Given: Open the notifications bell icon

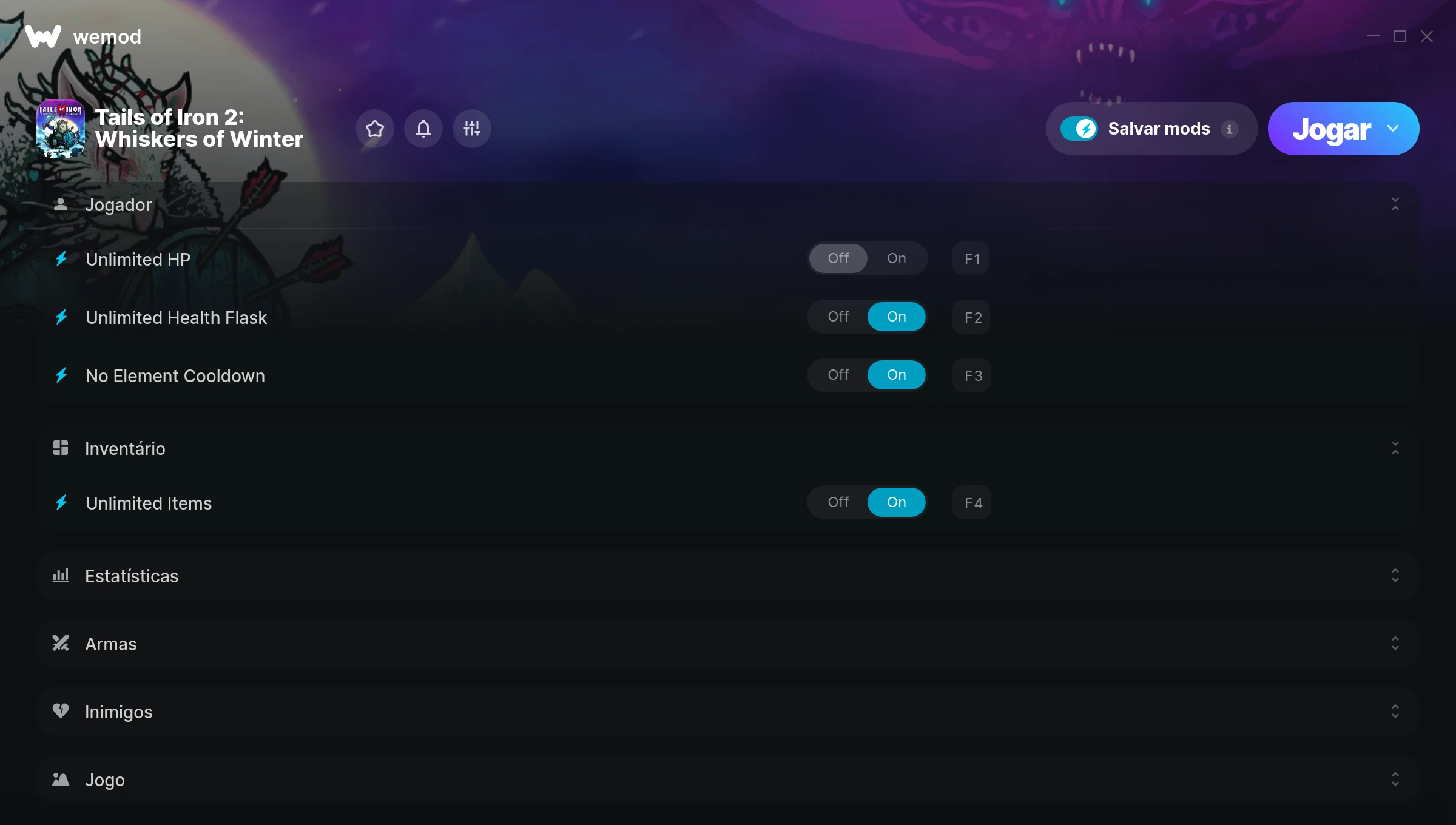Looking at the screenshot, I should [x=423, y=129].
